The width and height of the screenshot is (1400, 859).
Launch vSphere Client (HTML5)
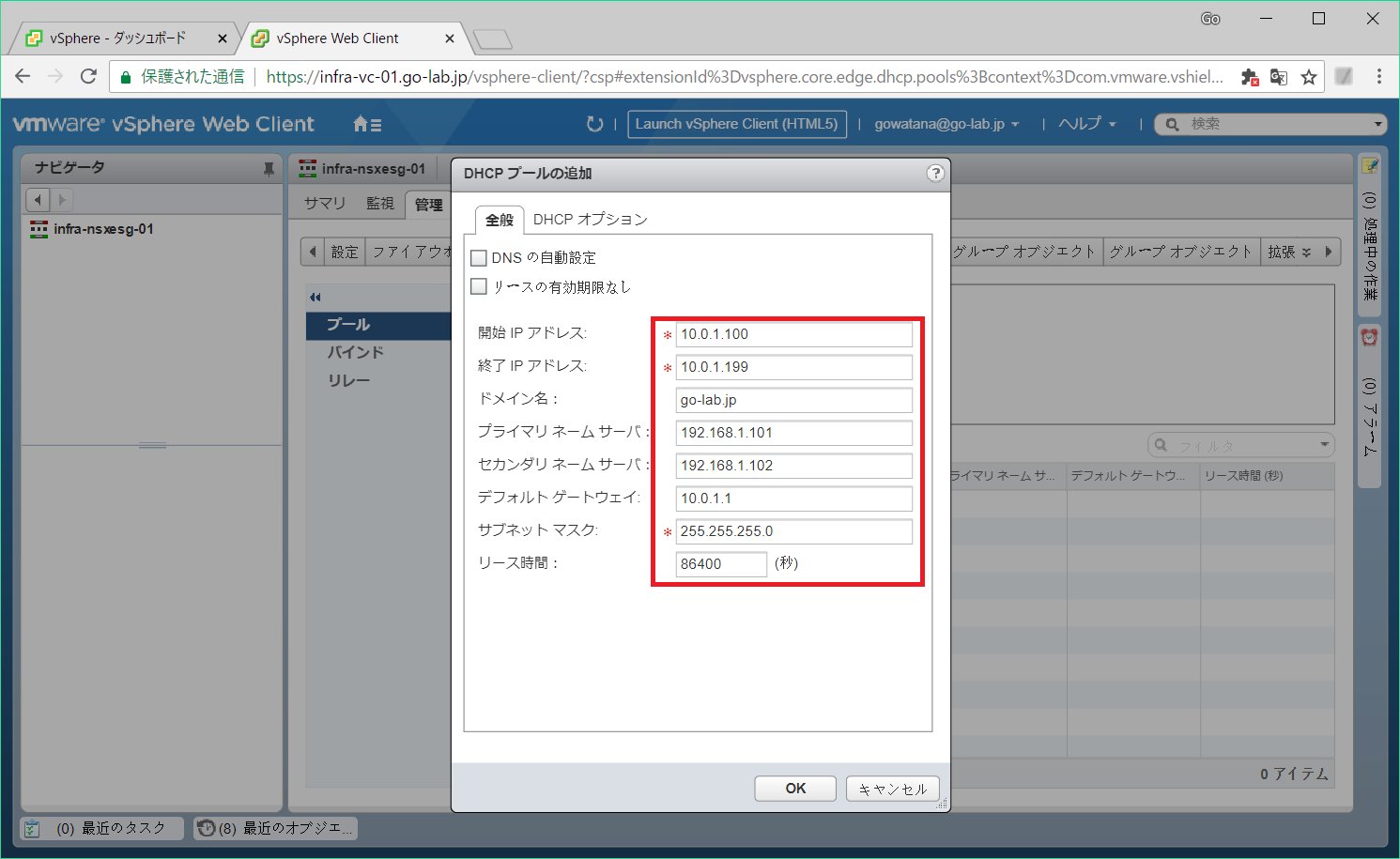point(737,124)
